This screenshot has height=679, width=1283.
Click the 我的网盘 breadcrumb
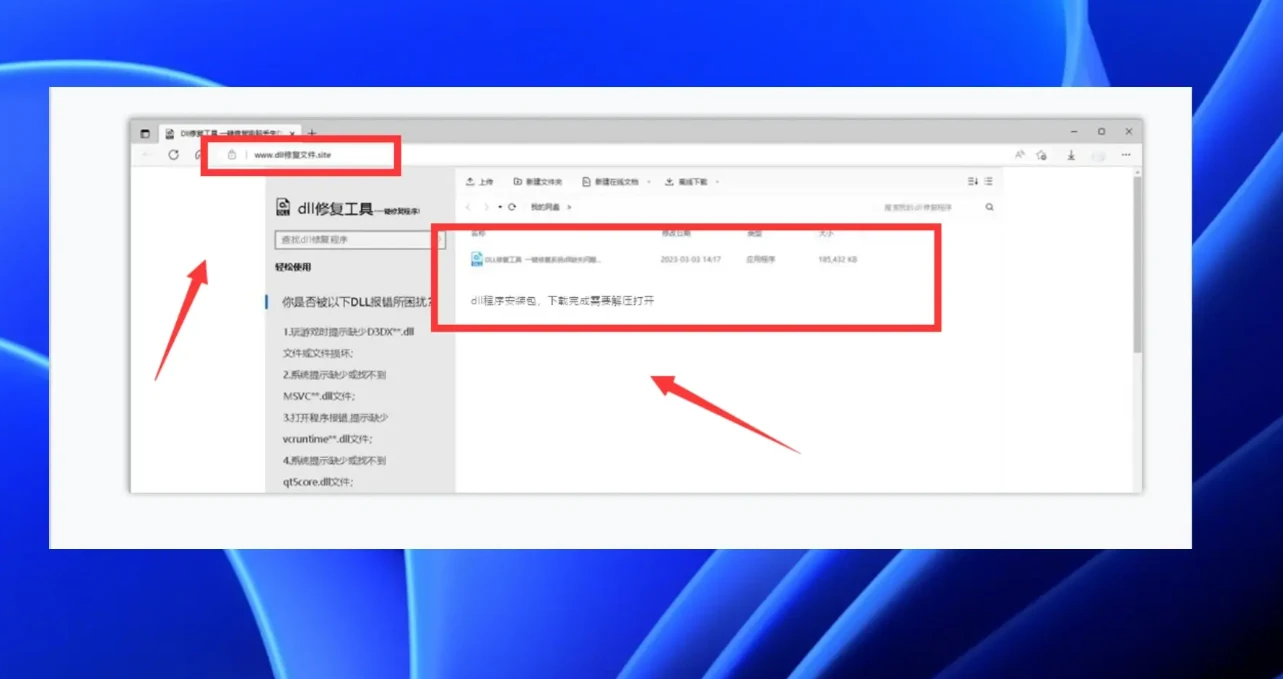coord(545,207)
